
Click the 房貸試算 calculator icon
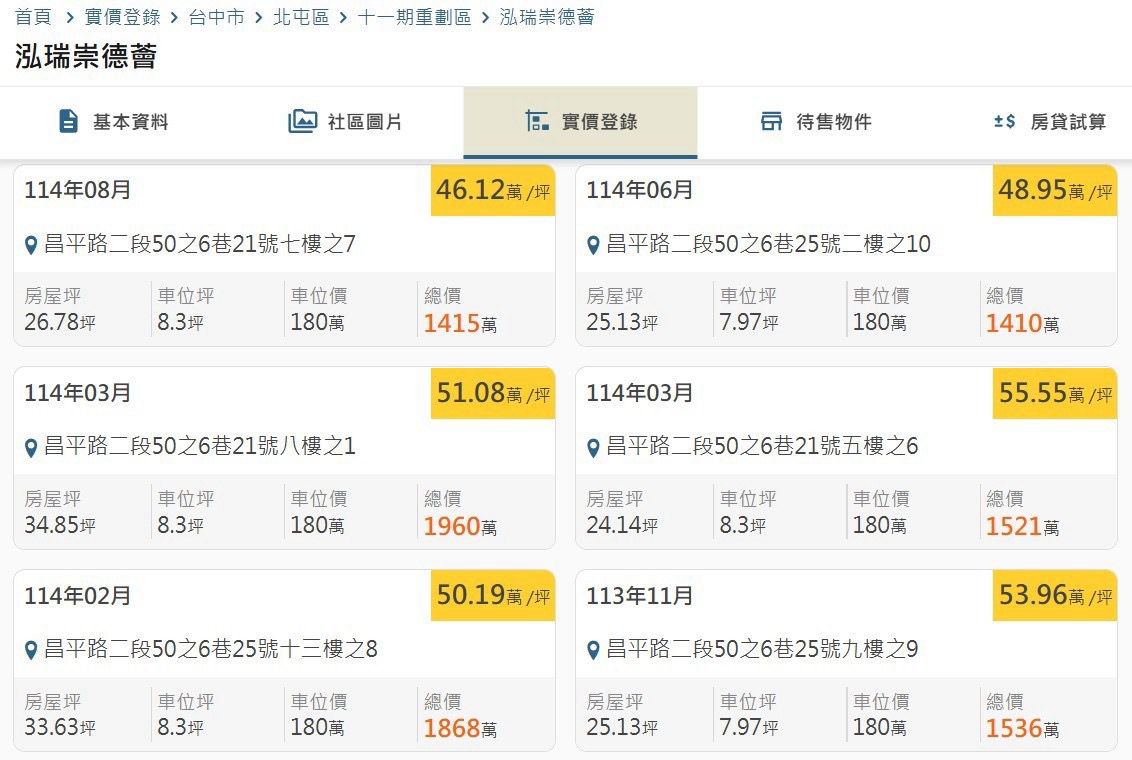pos(1004,122)
